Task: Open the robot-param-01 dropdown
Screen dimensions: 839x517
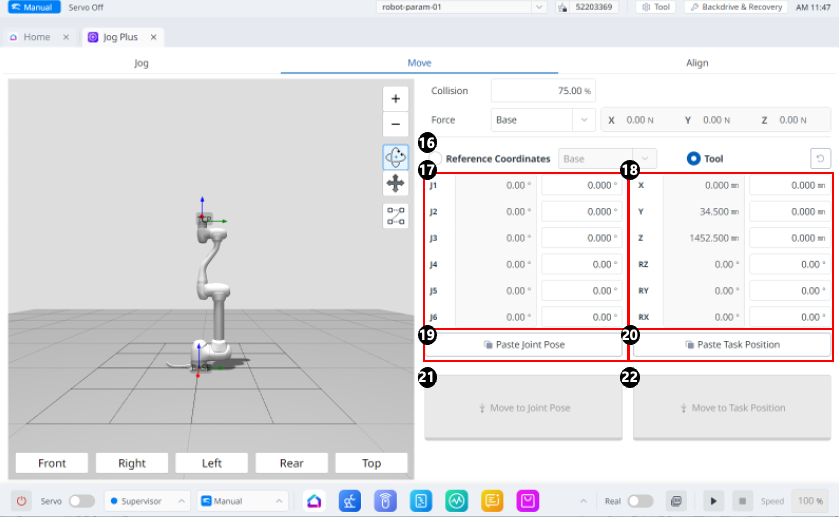Action: [x=462, y=7]
